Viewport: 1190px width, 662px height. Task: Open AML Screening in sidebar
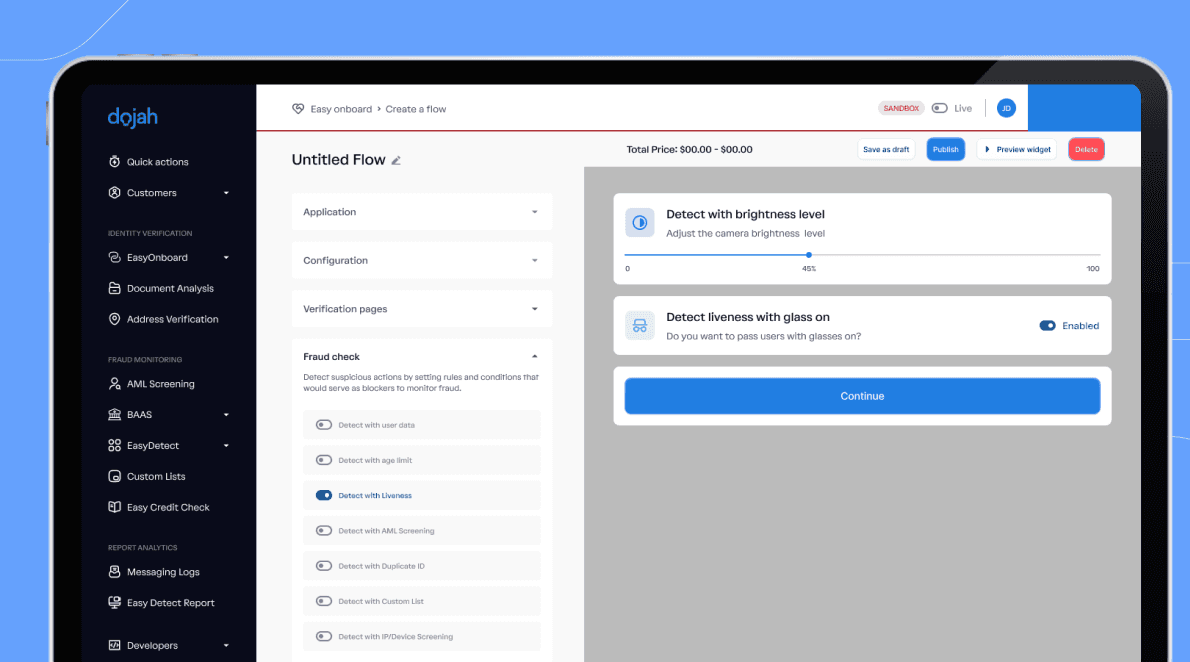[161, 384]
